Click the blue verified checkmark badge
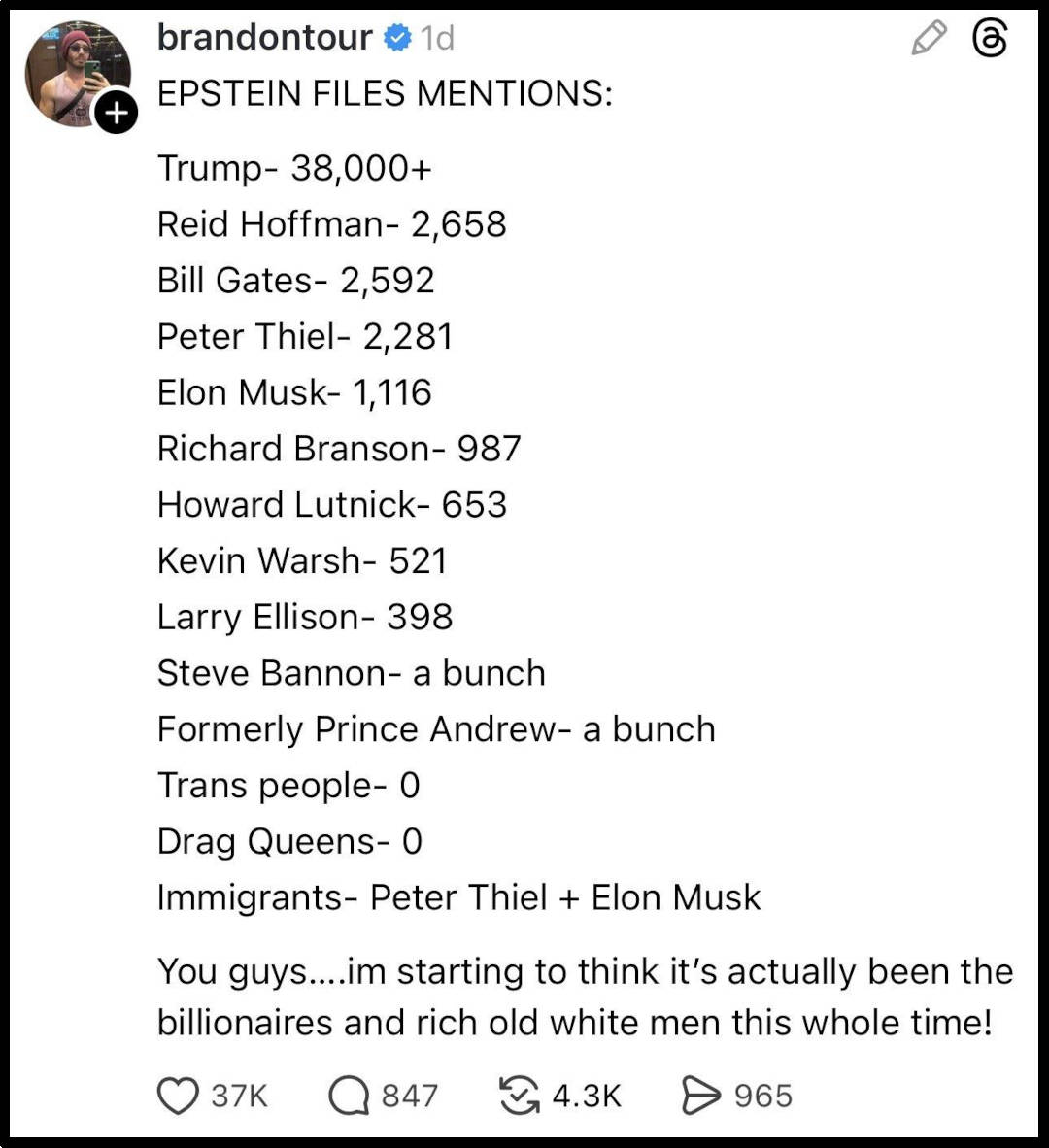1049x1148 pixels. pyautogui.click(x=396, y=38)
